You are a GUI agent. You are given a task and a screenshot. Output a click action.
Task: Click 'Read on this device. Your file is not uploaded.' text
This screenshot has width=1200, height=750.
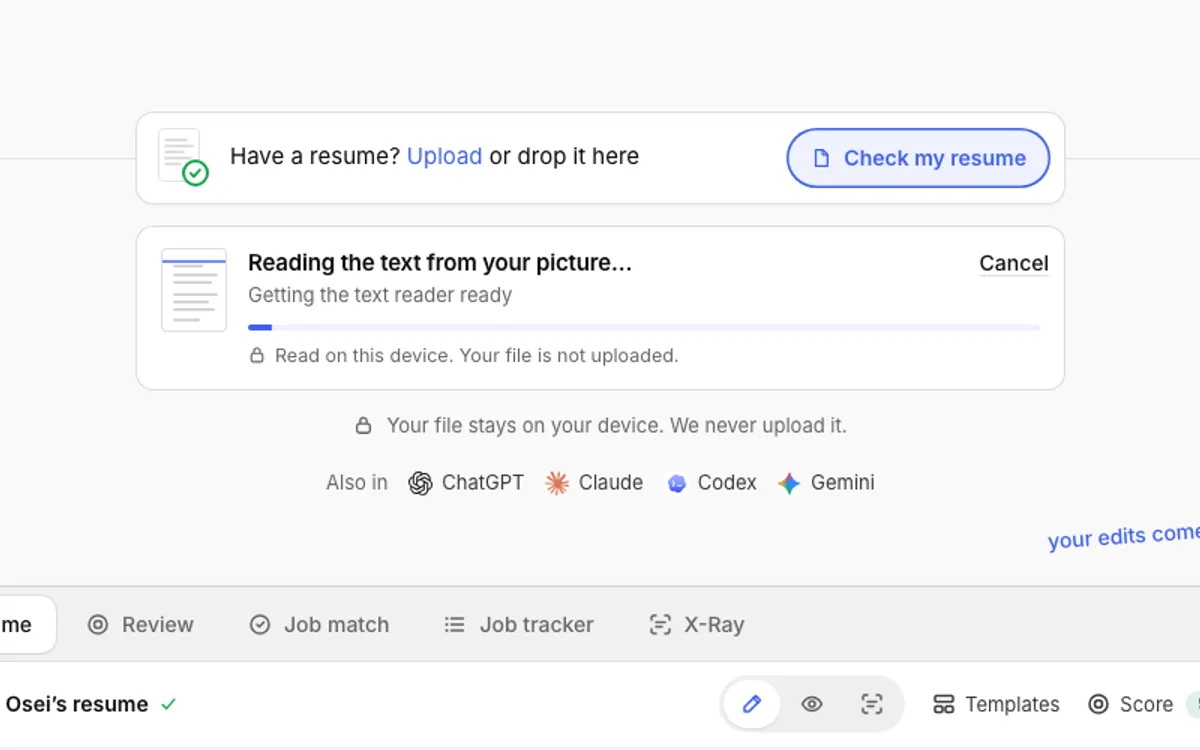[477, 355]
